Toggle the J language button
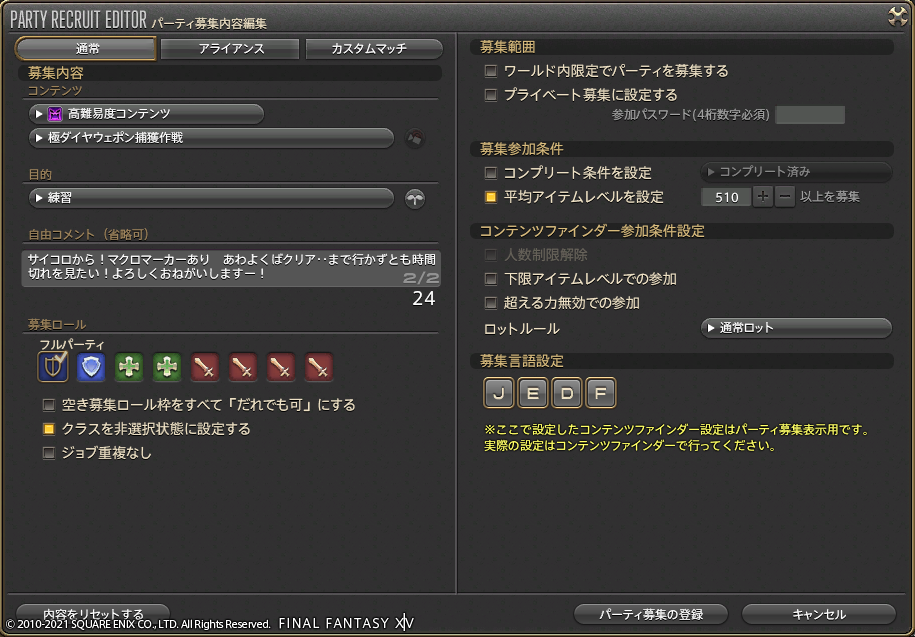The height and width of the screenshot is (637, 915). point(498,393)
